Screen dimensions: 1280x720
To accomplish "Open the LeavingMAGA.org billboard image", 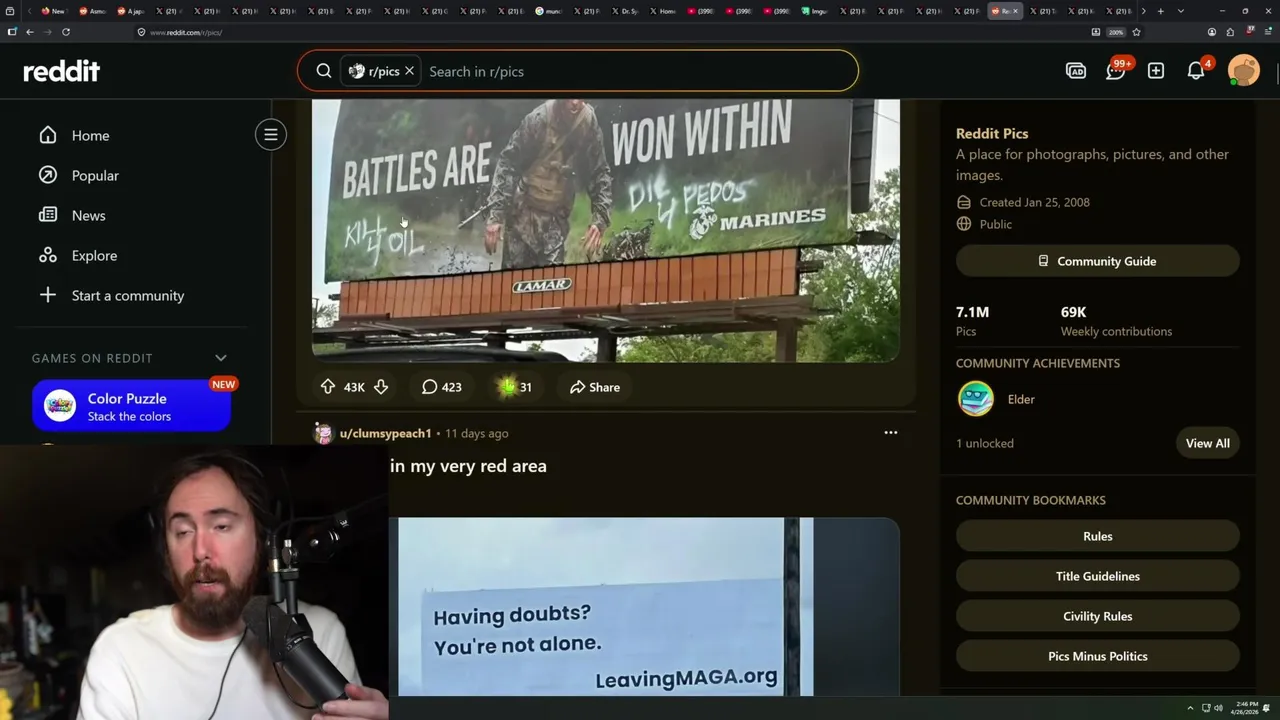I will [x=649, y=606].
